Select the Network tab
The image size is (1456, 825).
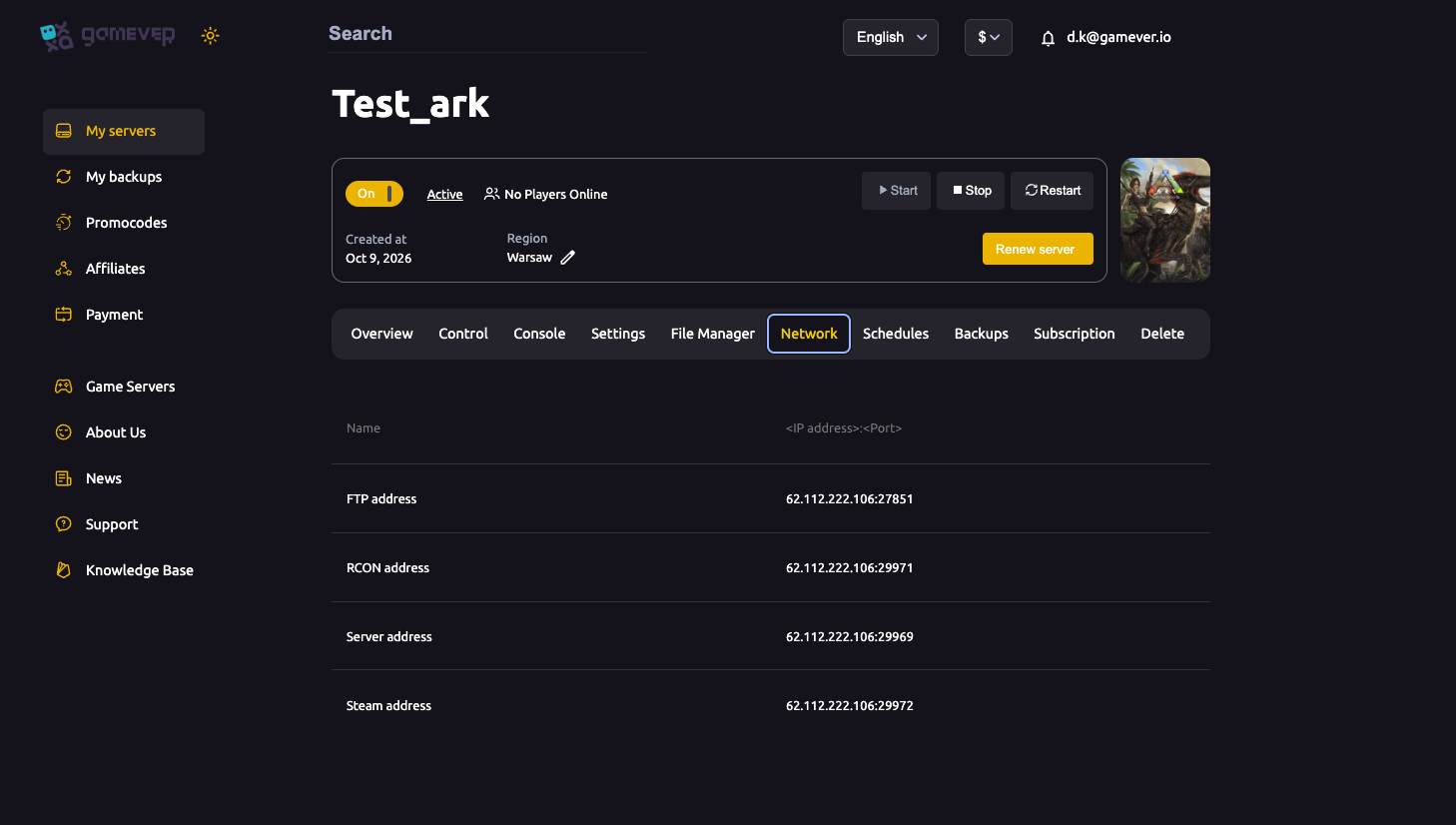tap(809, 334)
